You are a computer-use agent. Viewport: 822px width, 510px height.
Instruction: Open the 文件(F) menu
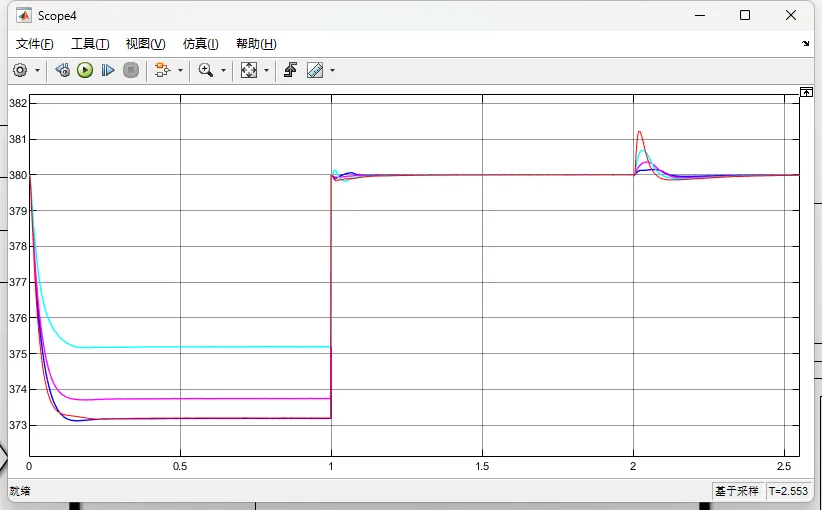(35, 44)
